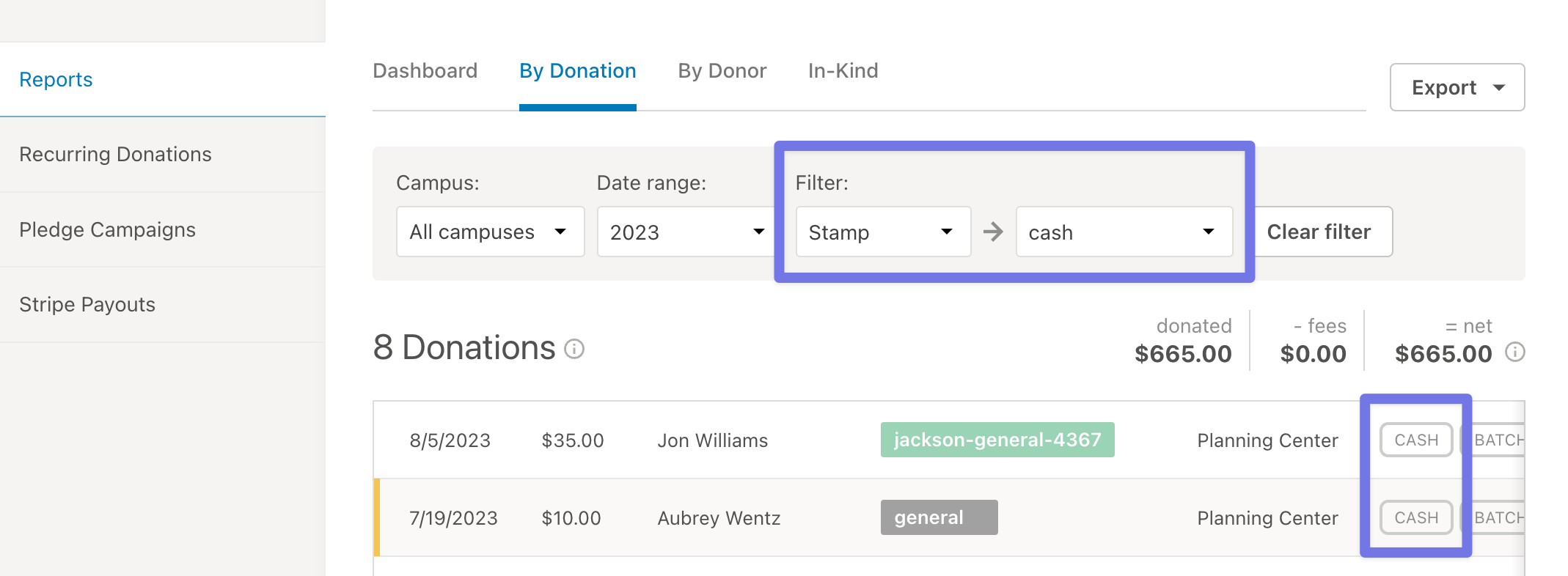This screenshot has height=576, width=1568.
Task: Click info icon next to net total
Action: (x=1515, y=352)
